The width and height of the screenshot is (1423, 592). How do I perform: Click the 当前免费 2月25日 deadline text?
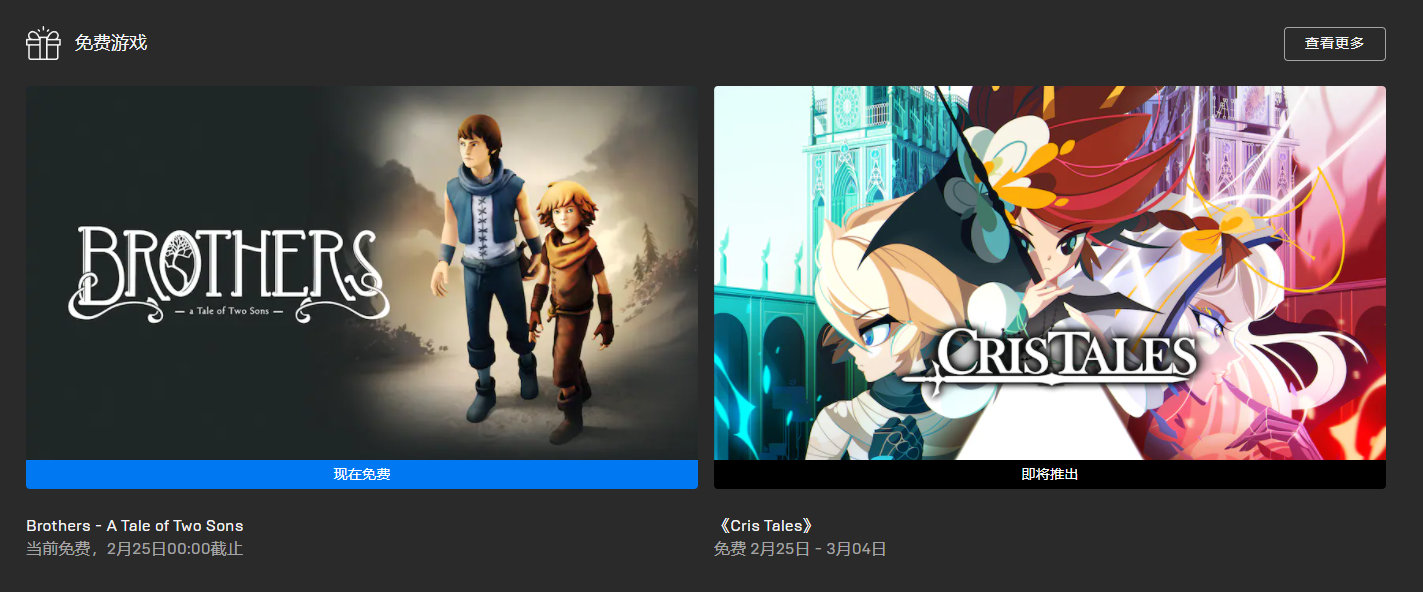point(135,549)
